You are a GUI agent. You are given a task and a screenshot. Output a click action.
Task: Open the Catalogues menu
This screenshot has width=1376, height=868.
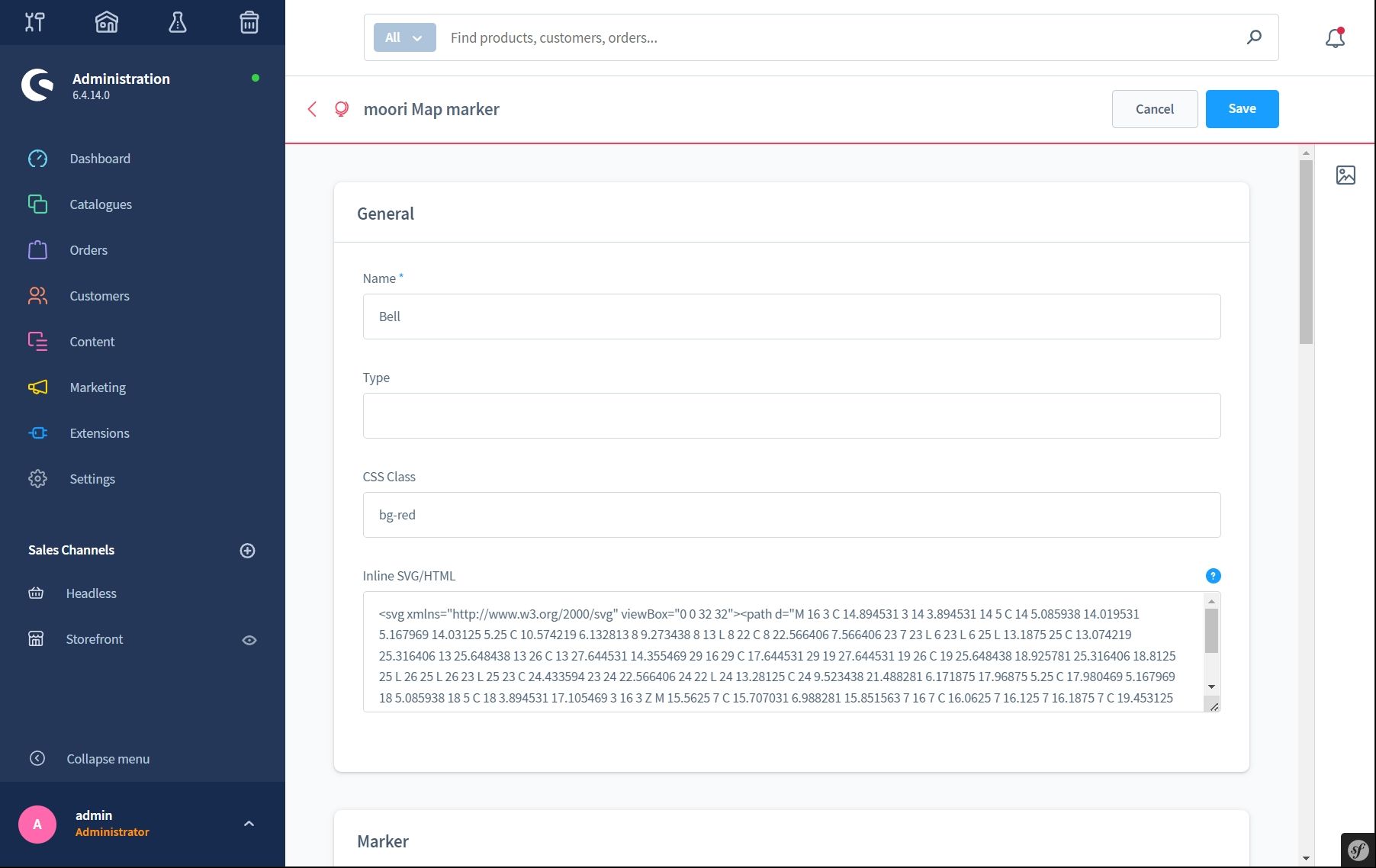pos(101,204)
